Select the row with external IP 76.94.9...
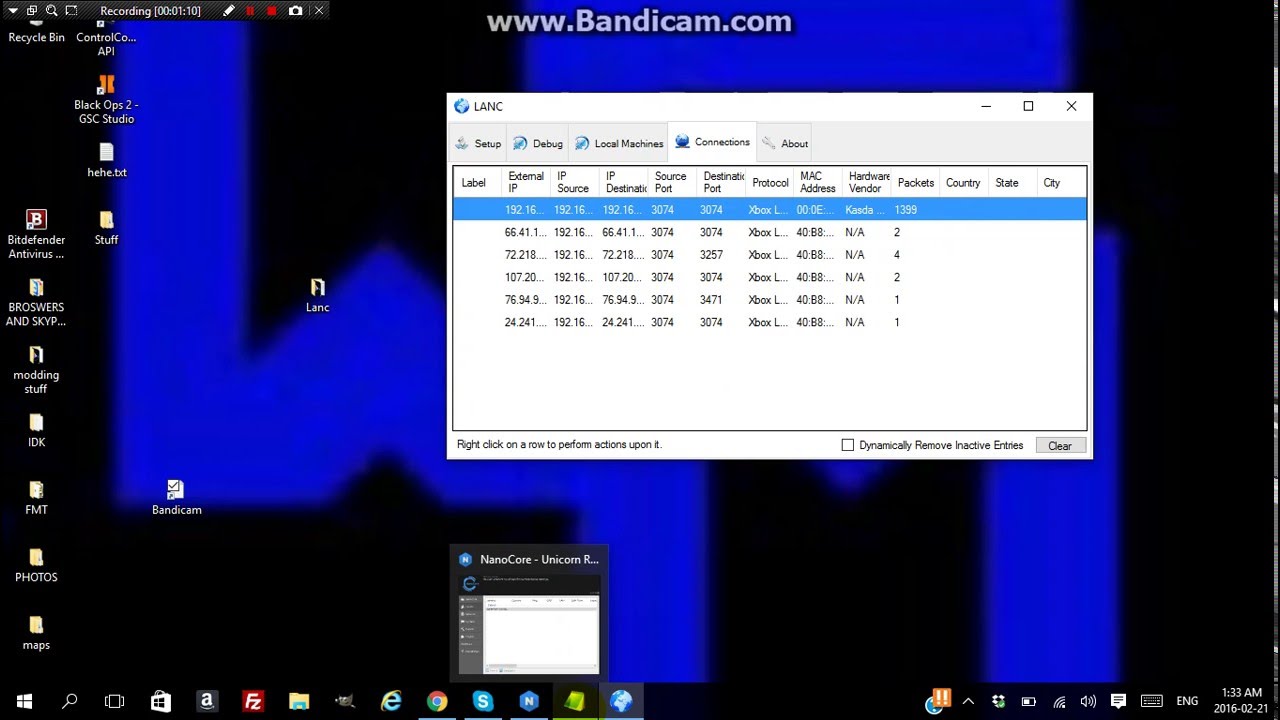Screen dimensions: 1280x720 tap(770, 300)
